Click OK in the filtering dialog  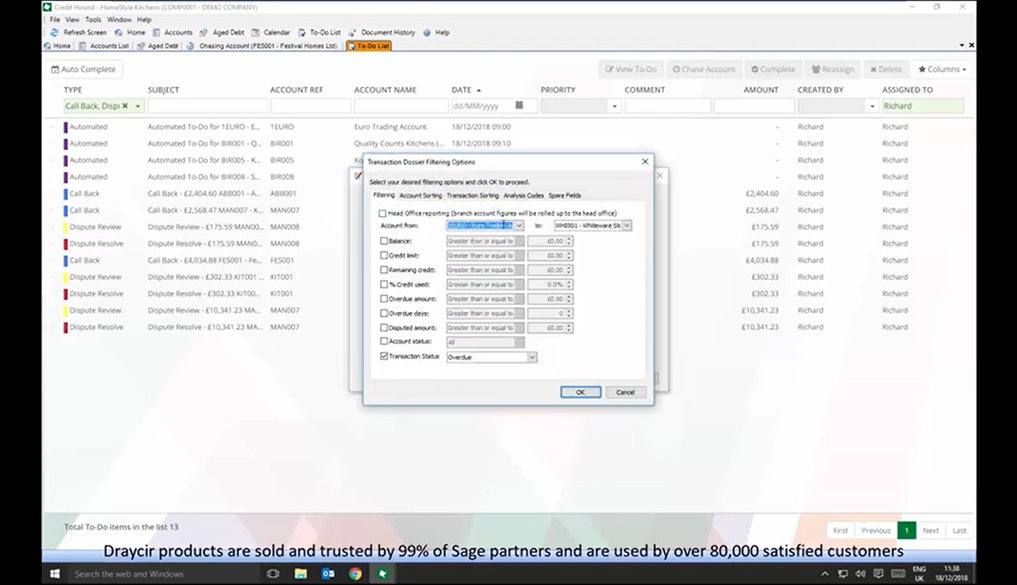click(x=580, y=392)
